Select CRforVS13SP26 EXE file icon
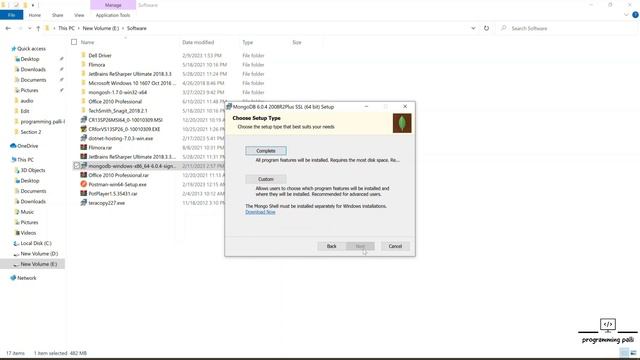This screenshot has height=360, width=640. (x=84, y=129)
